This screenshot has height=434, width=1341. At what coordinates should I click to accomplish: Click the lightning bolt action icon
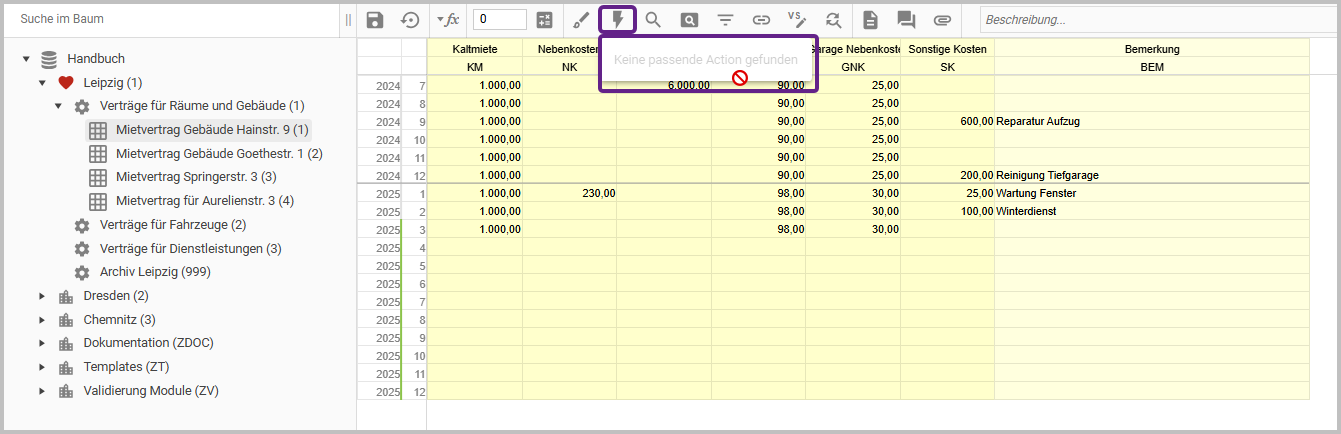618,20
